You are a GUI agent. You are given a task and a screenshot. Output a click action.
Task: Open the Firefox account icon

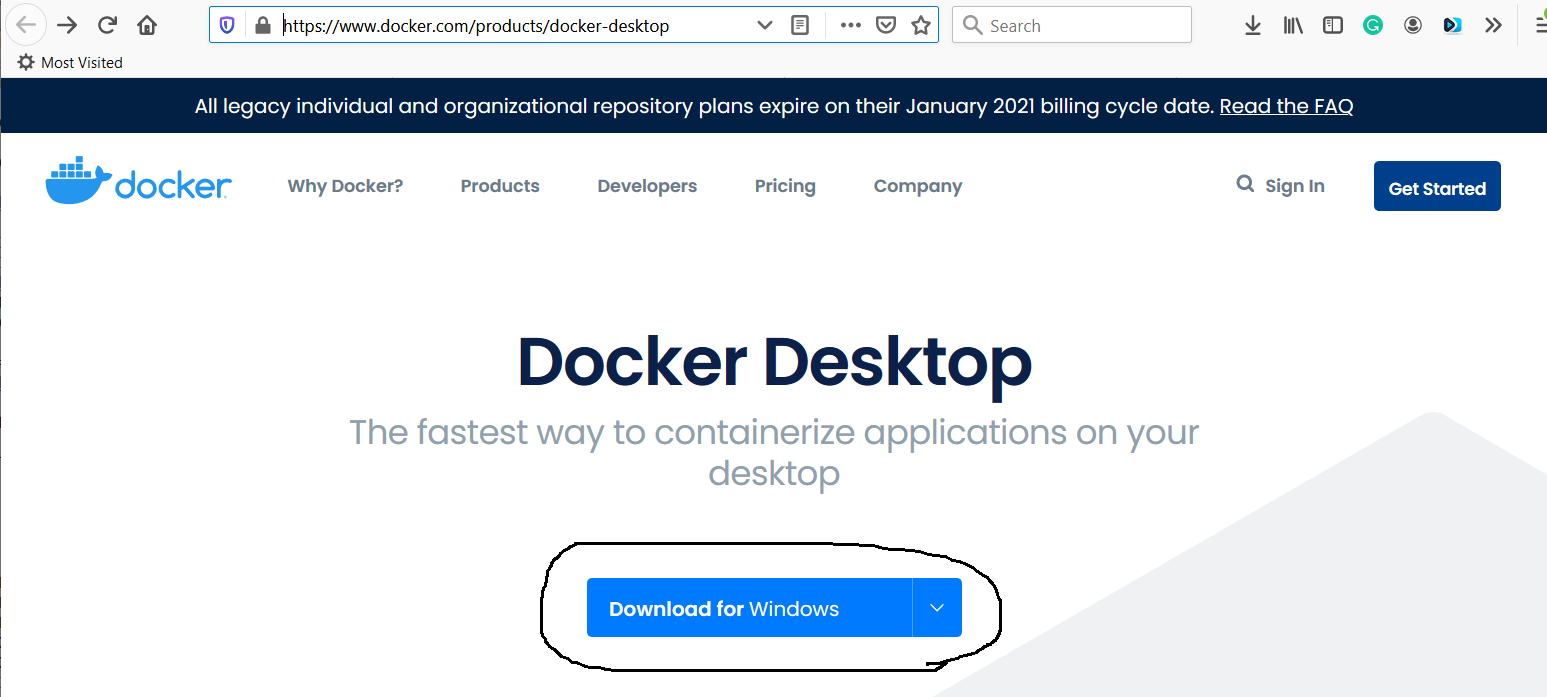pyautogui.click(x=1413, y=26)
